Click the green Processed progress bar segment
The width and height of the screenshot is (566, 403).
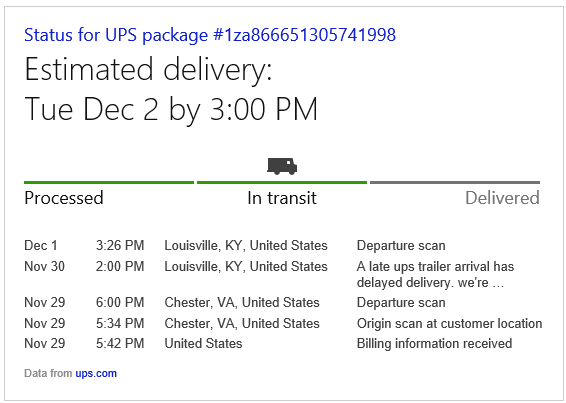tap(109, 182)
